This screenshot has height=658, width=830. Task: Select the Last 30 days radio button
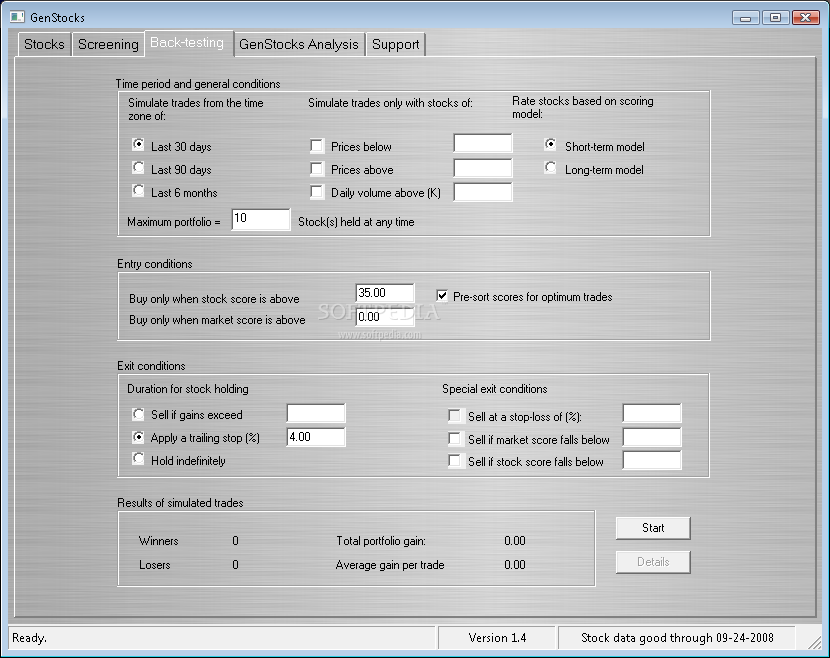click(x=138, y=145)
